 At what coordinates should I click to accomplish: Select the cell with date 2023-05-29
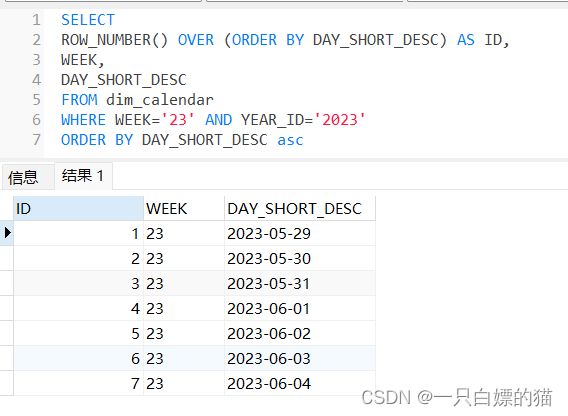[300, 233]
